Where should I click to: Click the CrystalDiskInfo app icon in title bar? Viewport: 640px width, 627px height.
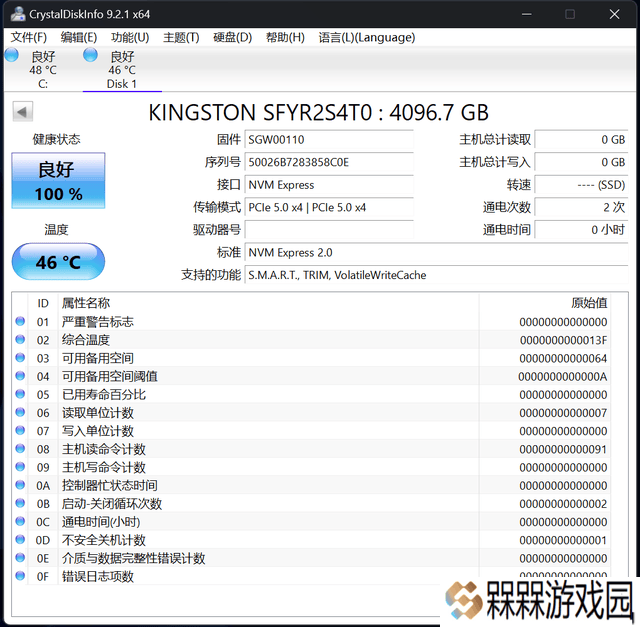pos(18,14)
